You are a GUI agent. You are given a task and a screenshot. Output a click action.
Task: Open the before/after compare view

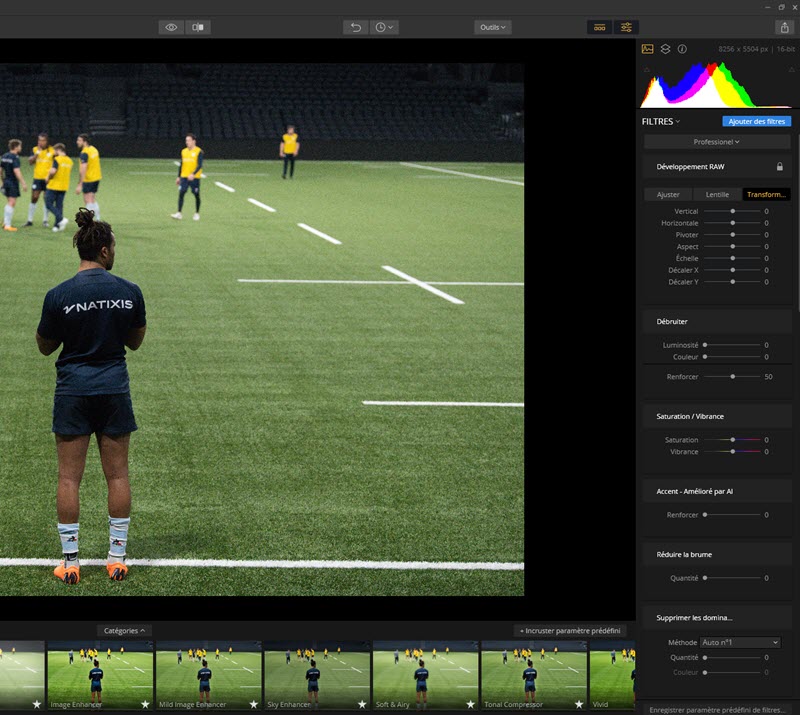pyautogui.click(x=198, y=27)
